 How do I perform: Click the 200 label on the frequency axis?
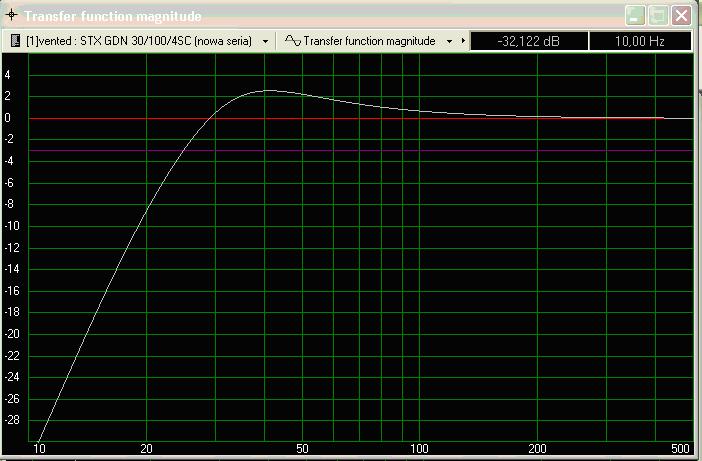point(537,448)
